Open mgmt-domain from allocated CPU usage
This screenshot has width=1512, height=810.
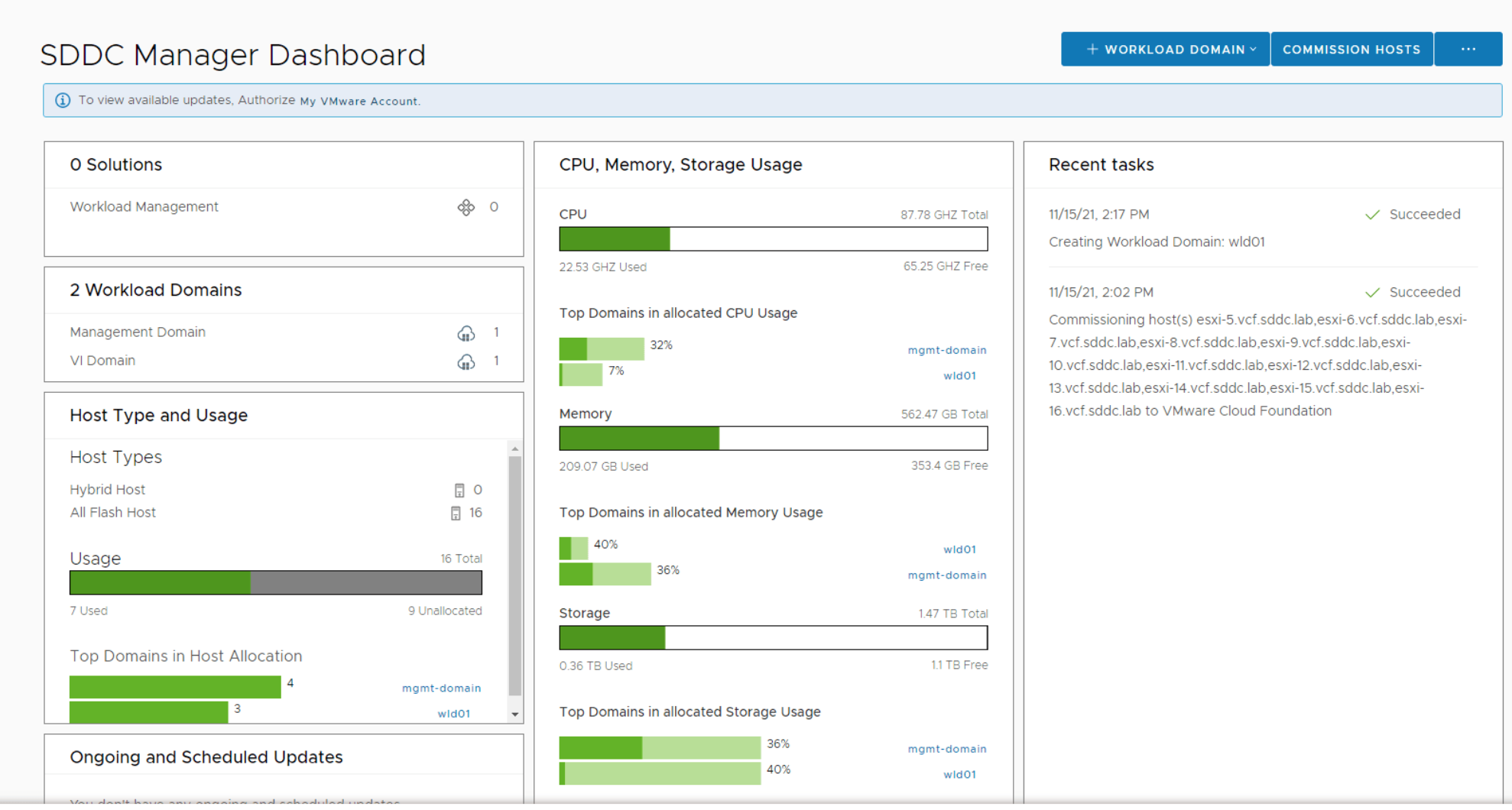(x=947, y=350)
